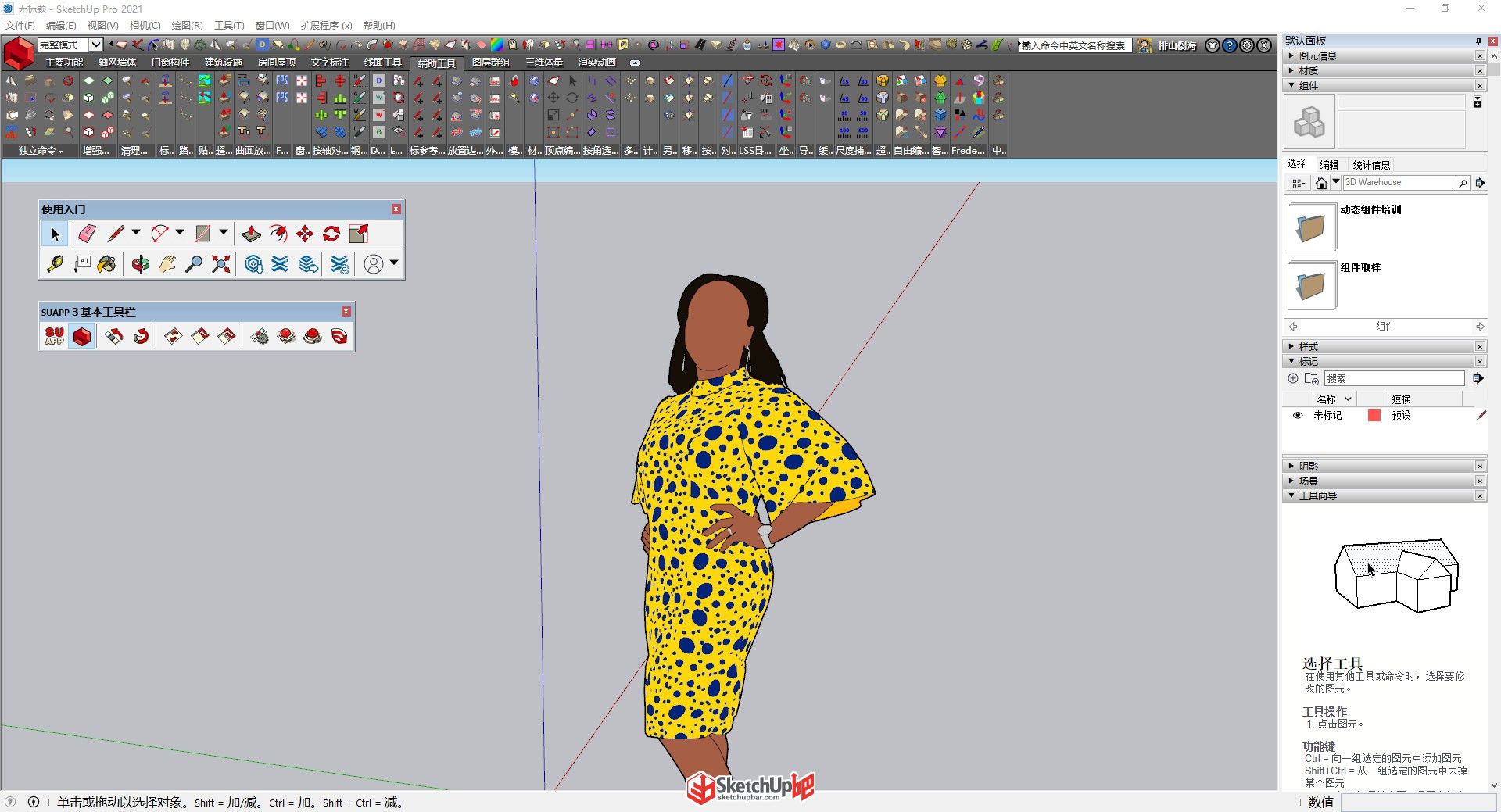Collapse the 标记 panel
Viewport: 1501px width, 812px height.
point(1384,361)
